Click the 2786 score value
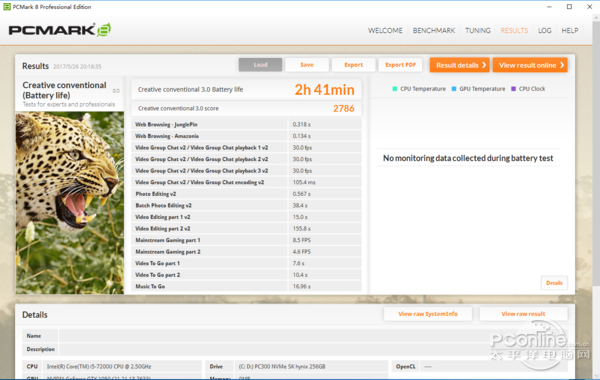600x380 pixels. click(x=344, y=108)
